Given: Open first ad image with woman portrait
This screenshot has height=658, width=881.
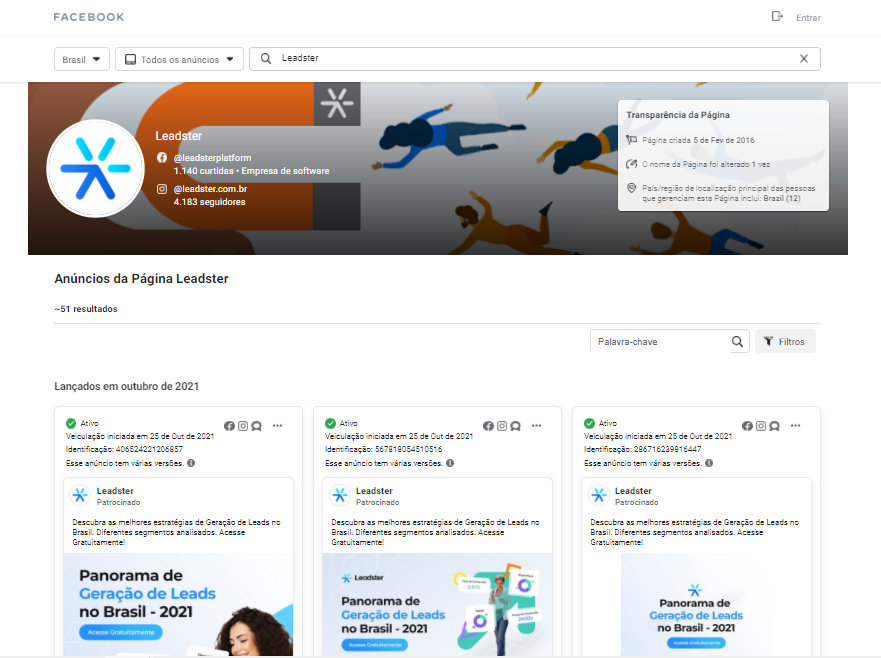Looking at the screenshot, I should pyautogui.click(x=178, y=605).
